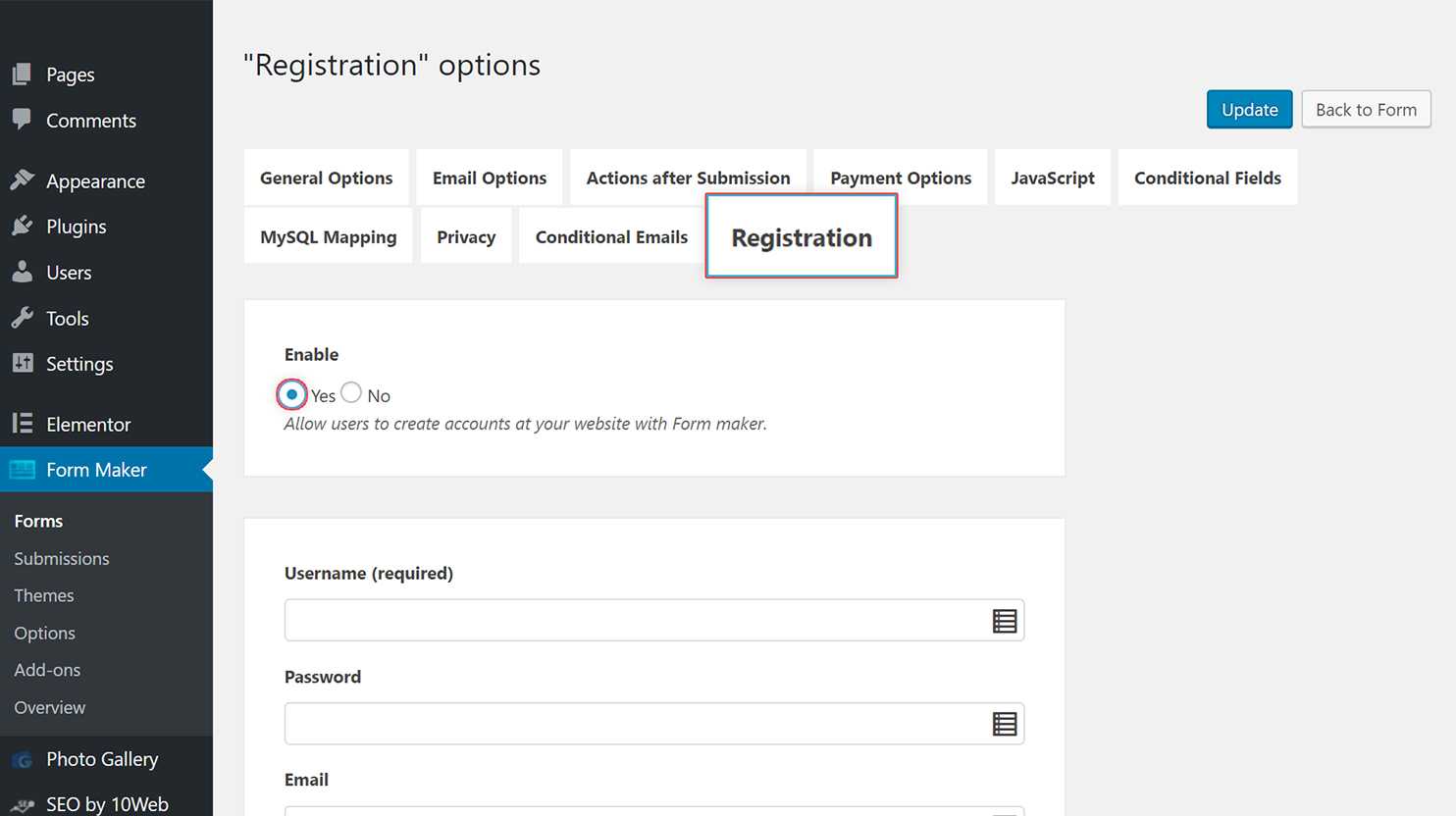Open MySQL Mapping tab
Viewport: 1456px width, 816px height.
click(x=329, y=236)
